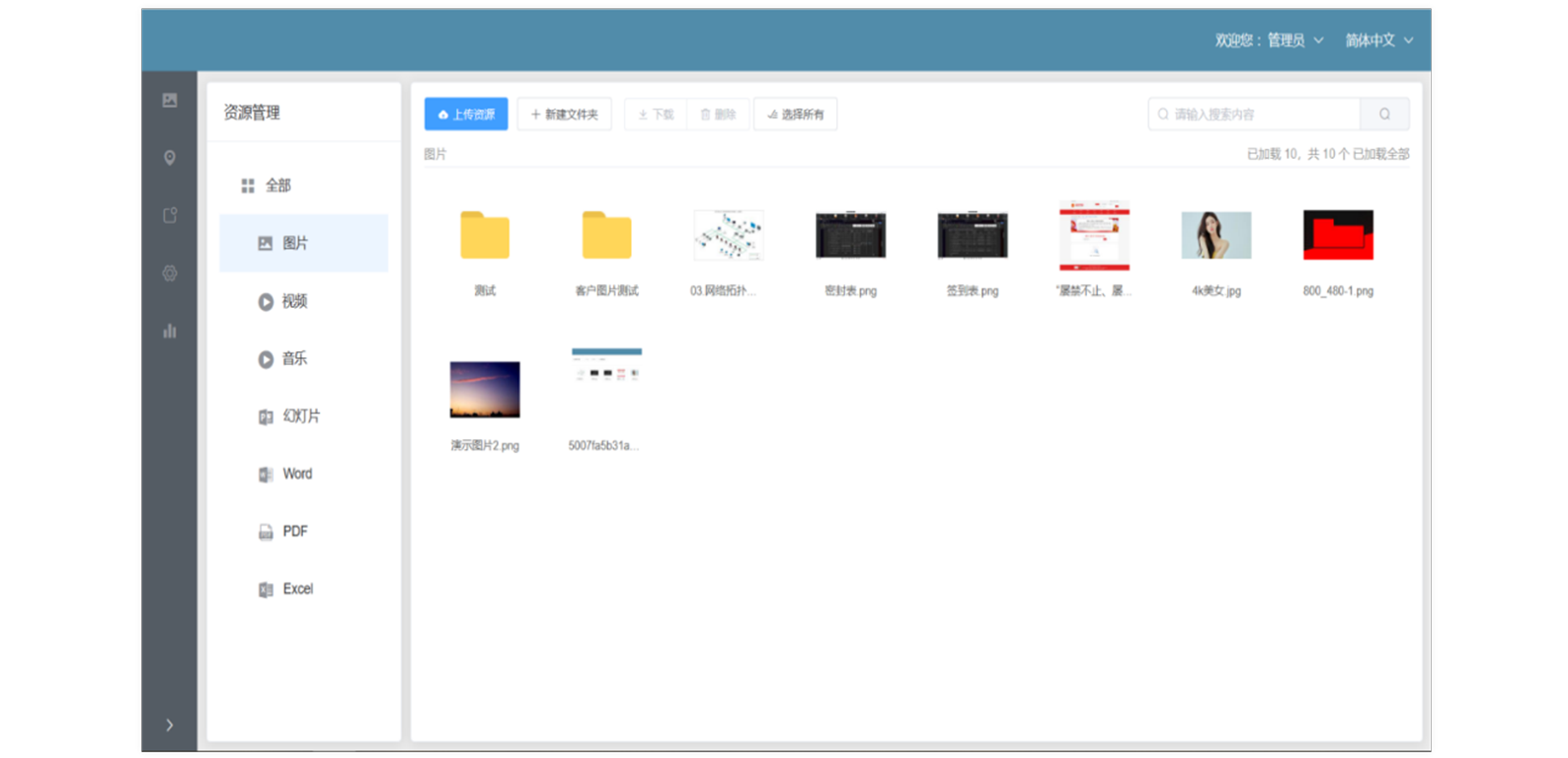Open the 测试 folder
Viewport: 1568px width, 758px height.
(x=485, y=237)
